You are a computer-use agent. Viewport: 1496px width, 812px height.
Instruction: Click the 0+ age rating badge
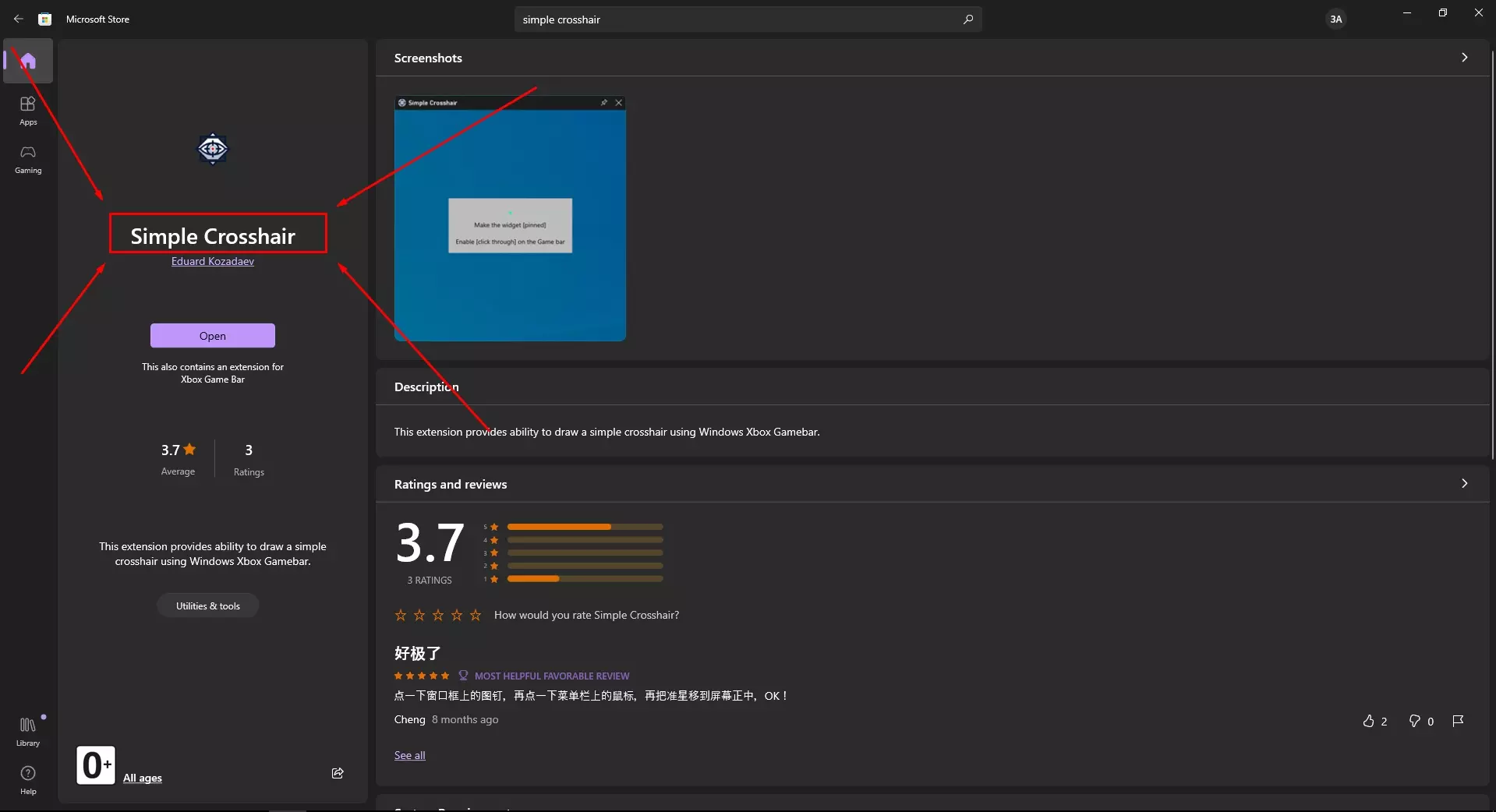click(x=96, y=765)
